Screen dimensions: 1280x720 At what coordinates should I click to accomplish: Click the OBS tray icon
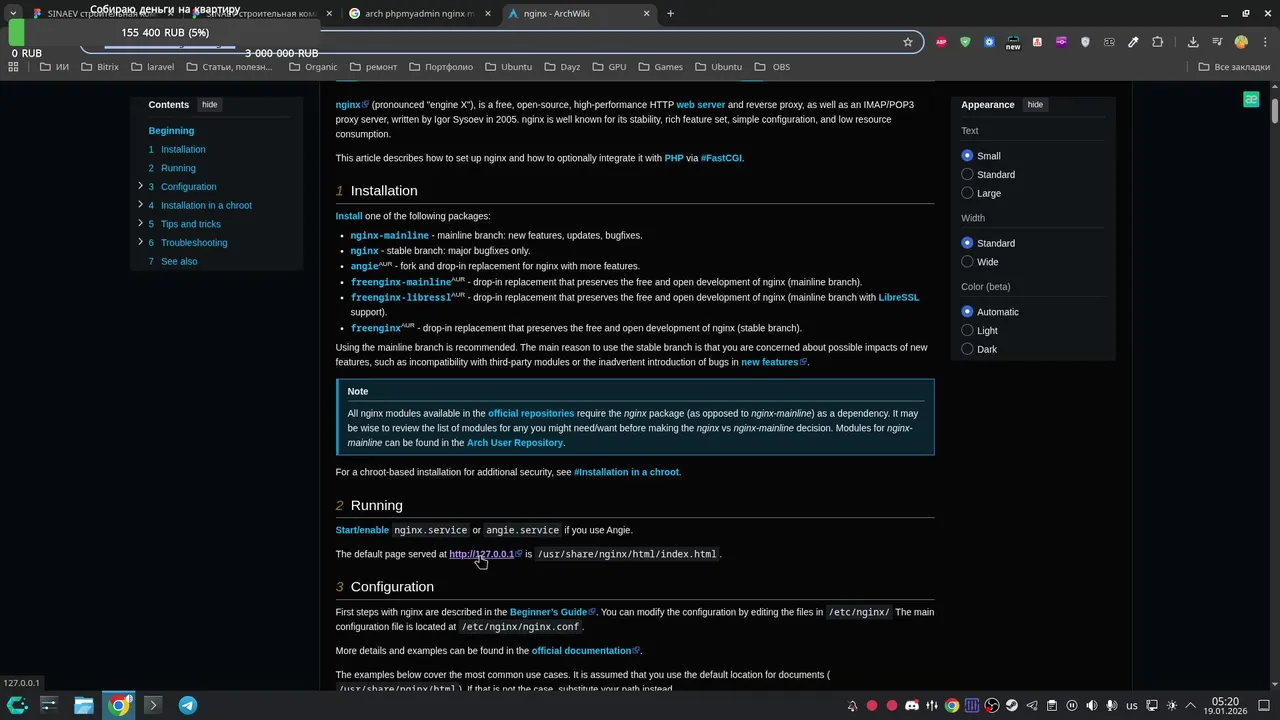[x=992, y=705]
